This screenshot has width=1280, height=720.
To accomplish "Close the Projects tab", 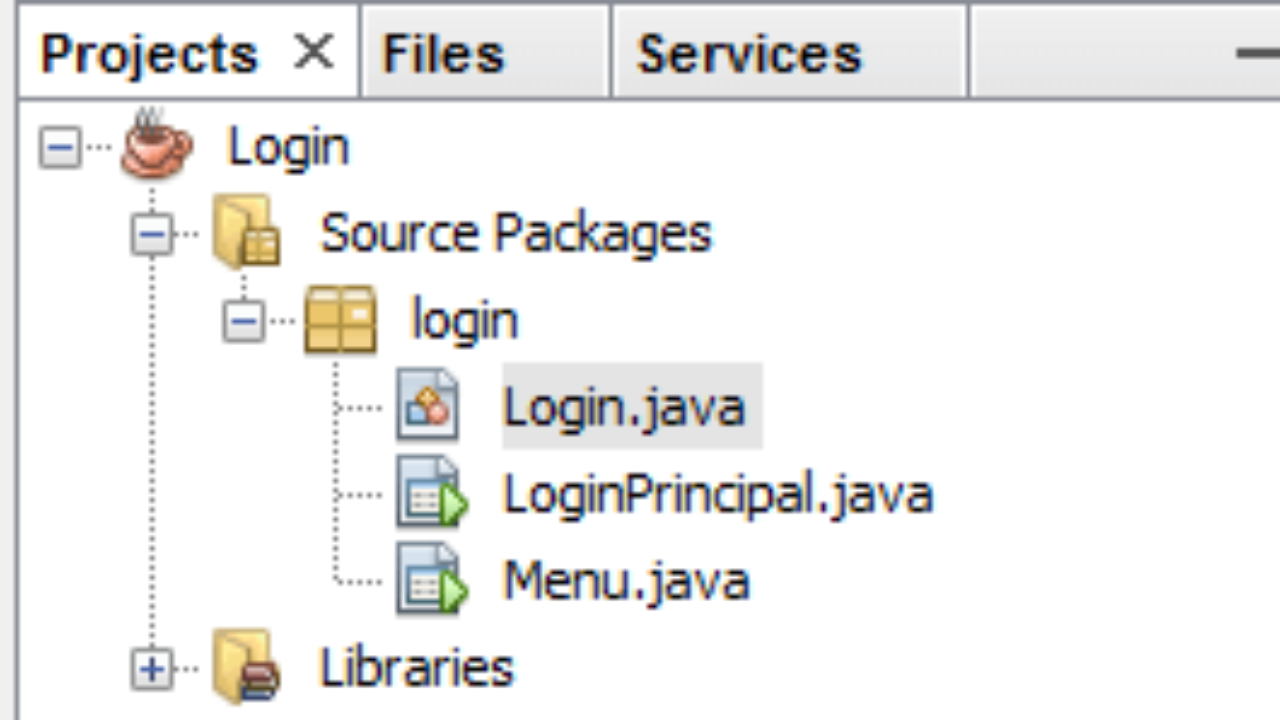I will 314,51.
